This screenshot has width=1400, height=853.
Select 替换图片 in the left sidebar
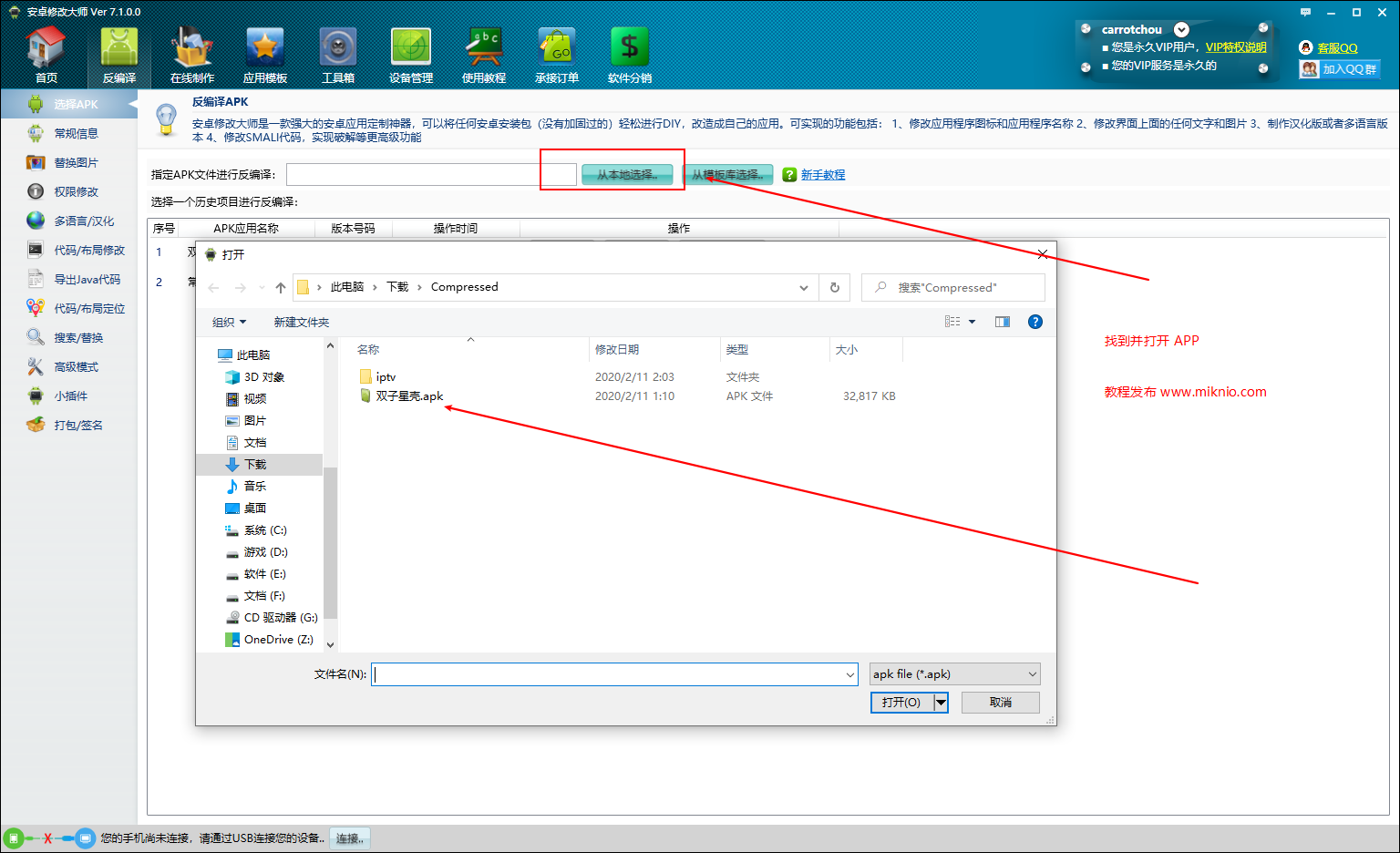click(x=76, y=163)
